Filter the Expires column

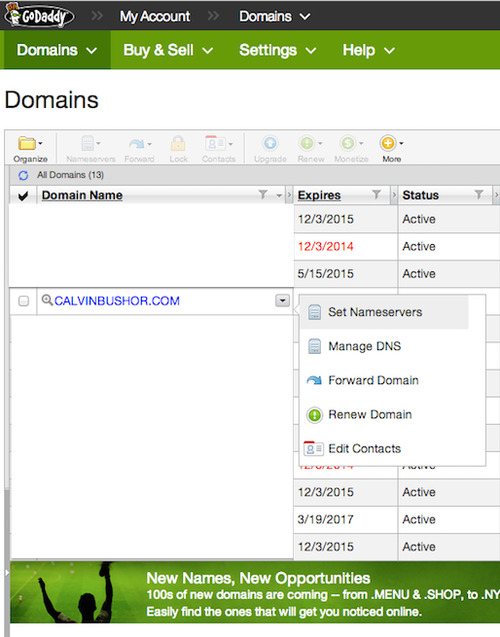[377, 195]
